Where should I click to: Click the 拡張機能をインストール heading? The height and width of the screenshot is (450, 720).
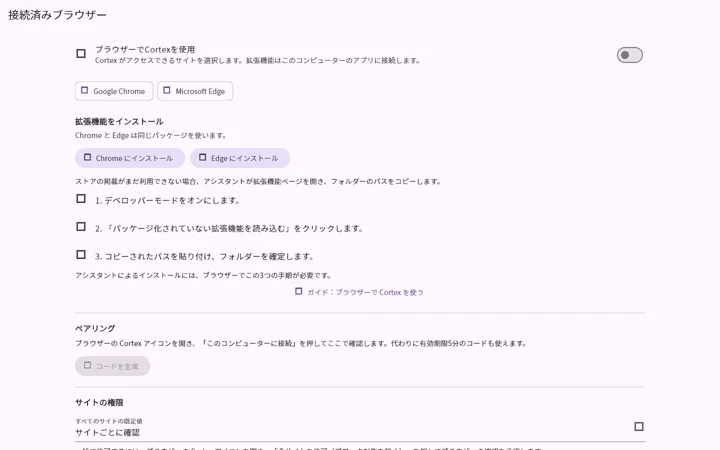pyautogui.click(x=119, y=122)
